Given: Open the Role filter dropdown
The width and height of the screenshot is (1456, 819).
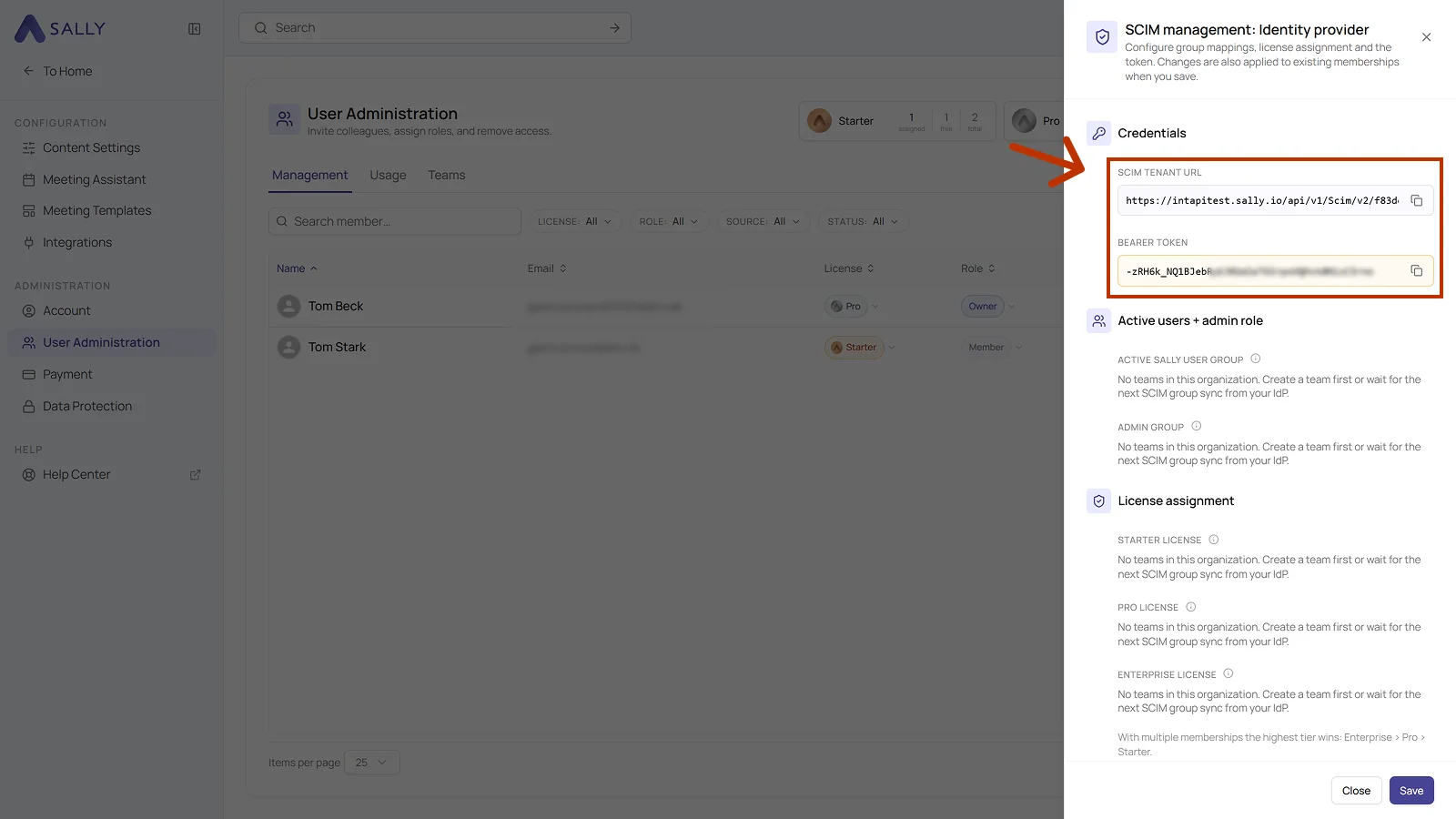Looking at the screenshot, I should pos(669,221).
